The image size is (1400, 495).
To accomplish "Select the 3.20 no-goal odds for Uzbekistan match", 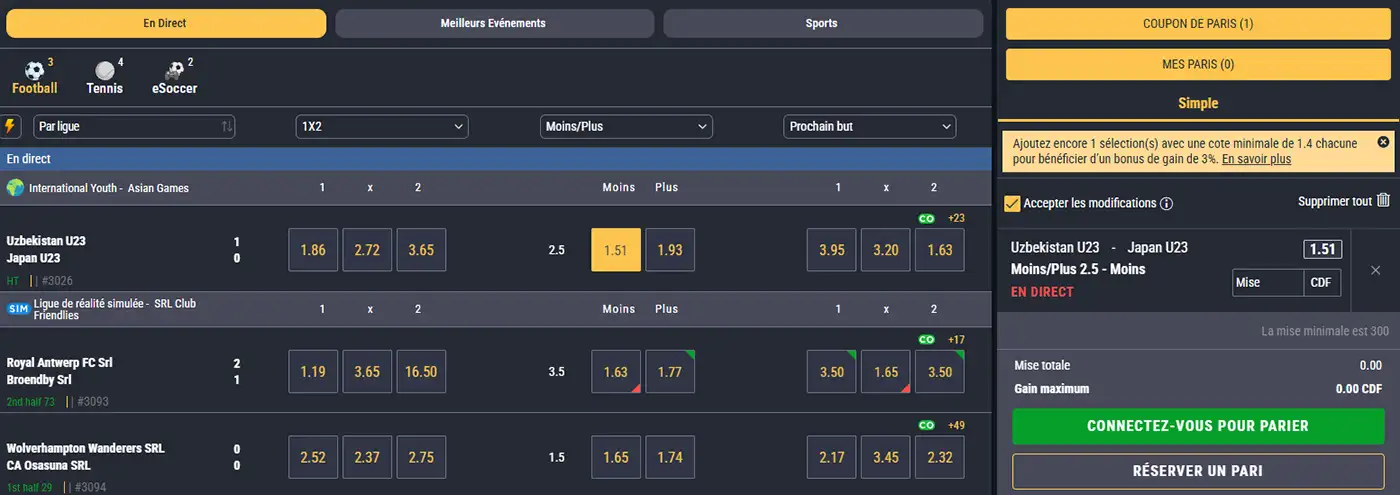I will click(886, 250).
